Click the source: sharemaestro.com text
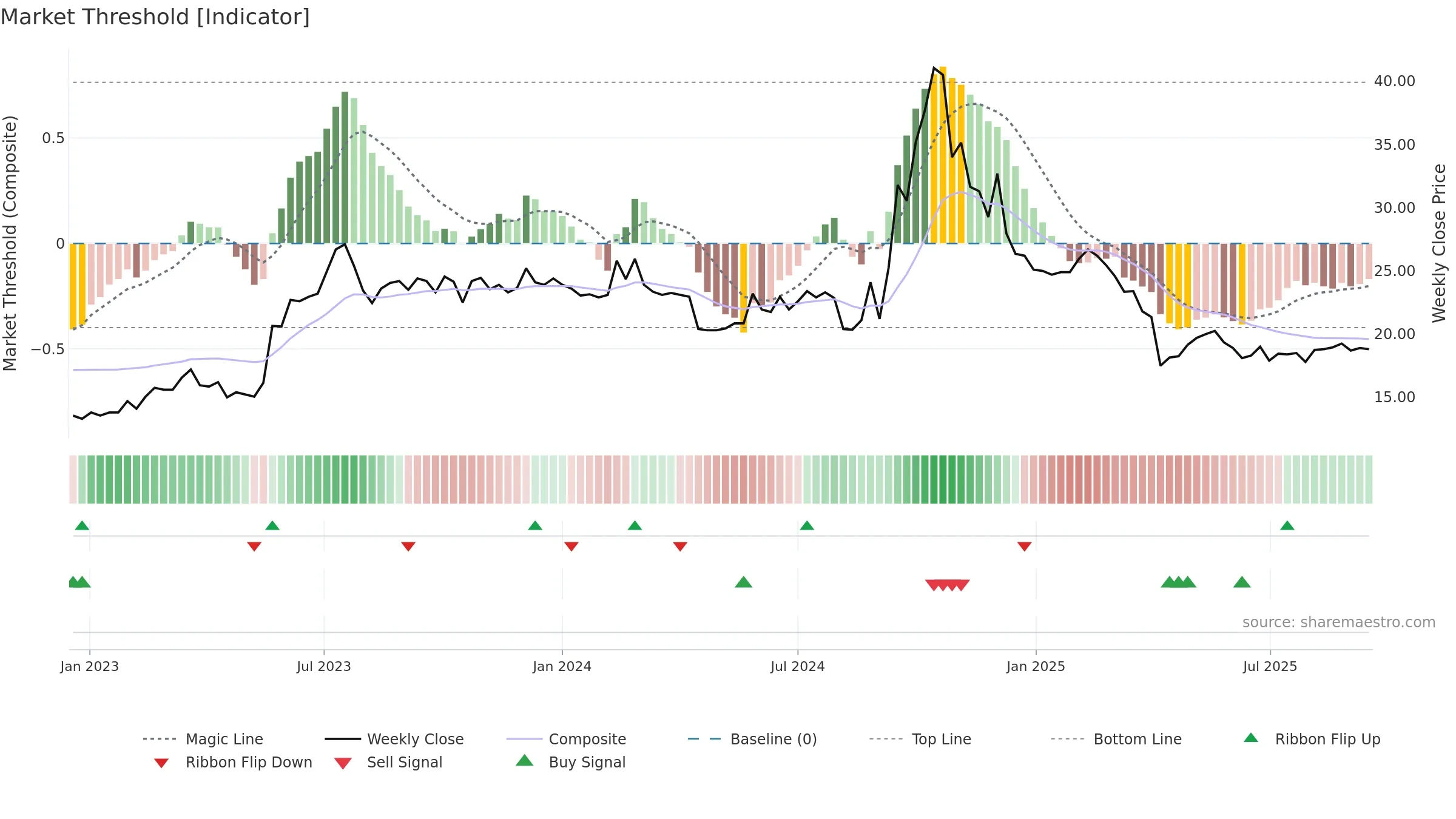The height and width of the screenshot is (819, 1456). click(x=1339, y=622)
